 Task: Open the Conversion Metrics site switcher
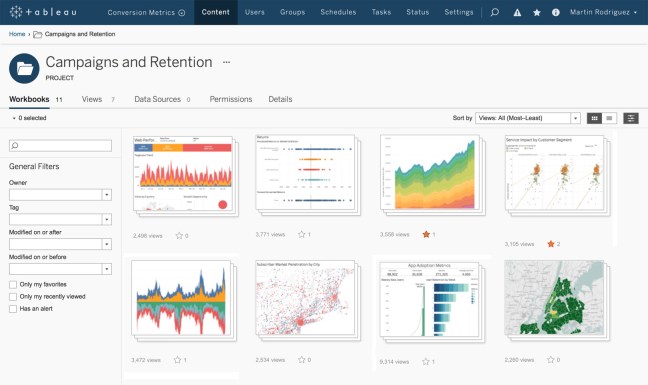[x=146, y=12]
